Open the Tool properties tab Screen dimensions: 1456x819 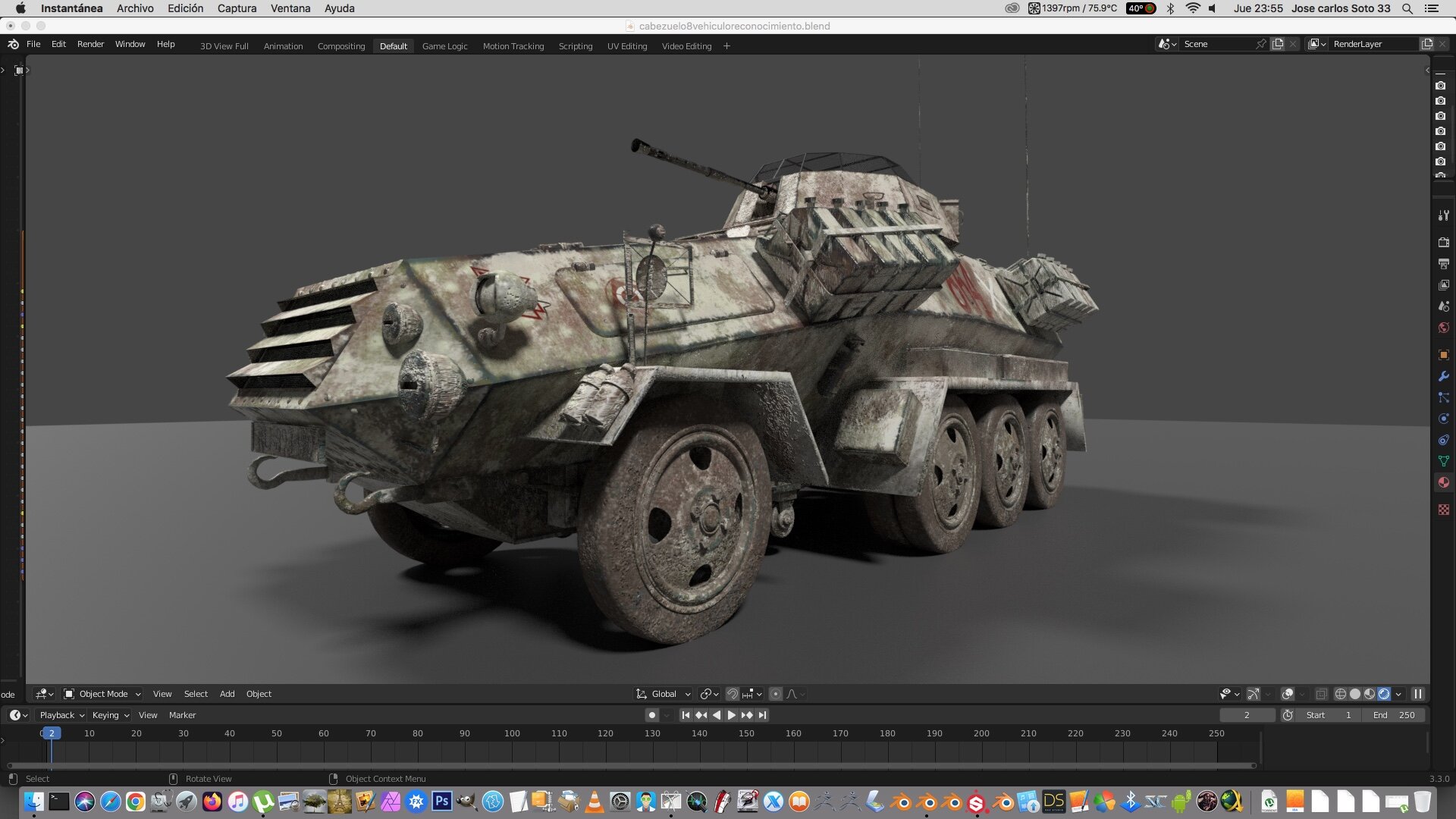(1443, 215)
